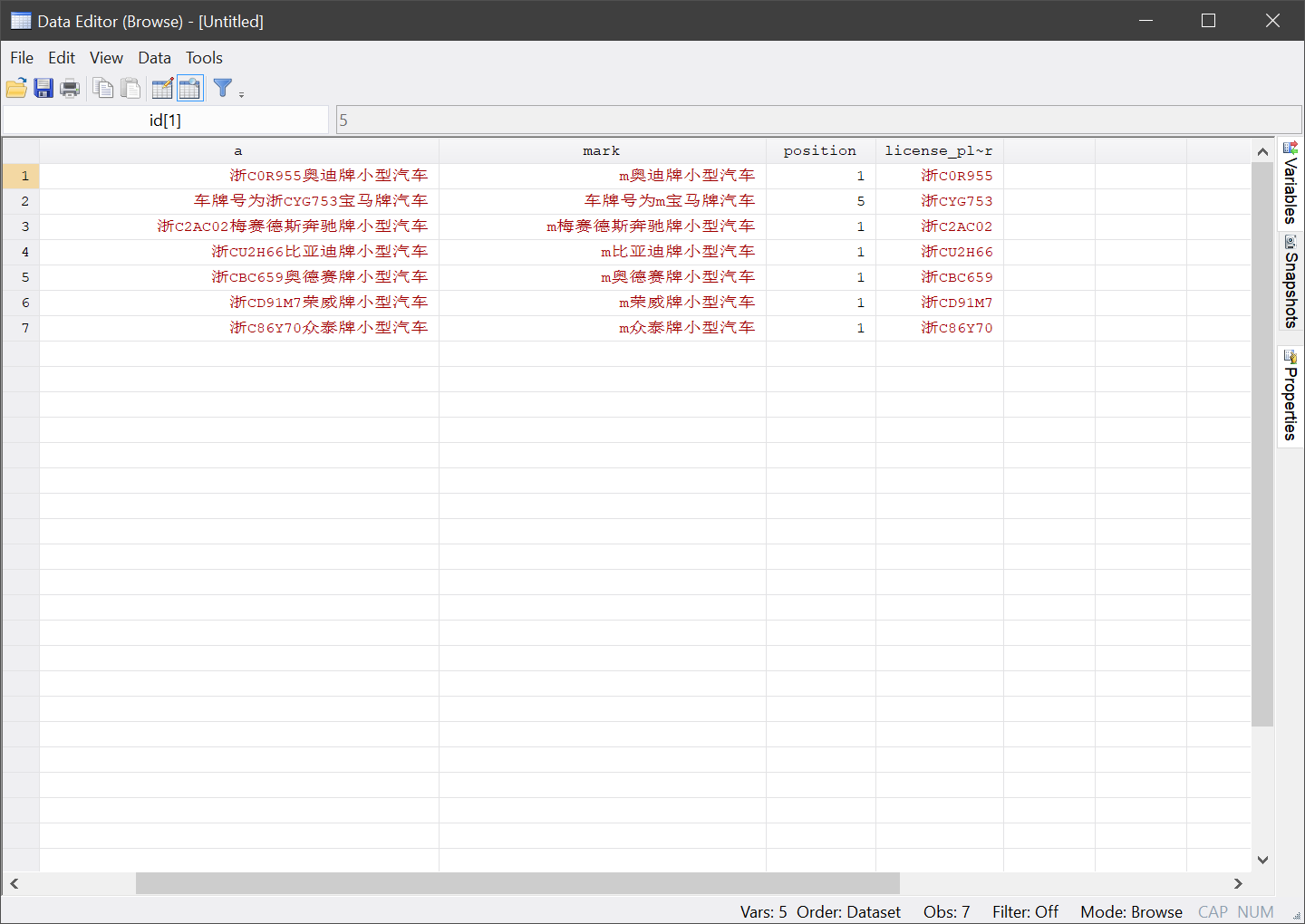Screen dimensions: 1305x924
Task: Select row header 3
Action: pyautogui.click(x=21, y=226)
